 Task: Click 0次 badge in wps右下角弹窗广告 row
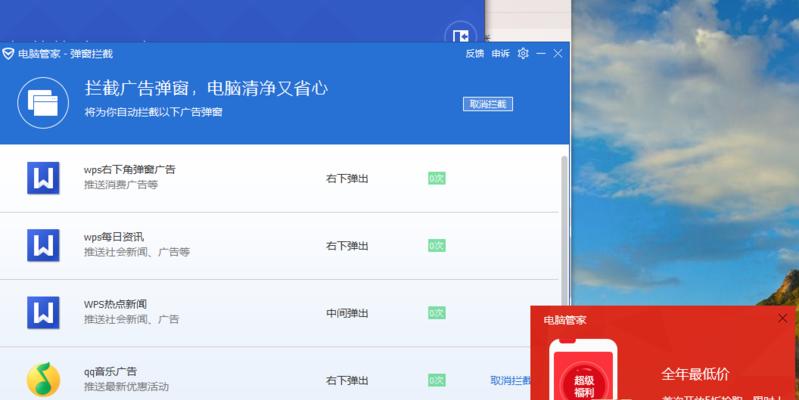click(437, 178)
